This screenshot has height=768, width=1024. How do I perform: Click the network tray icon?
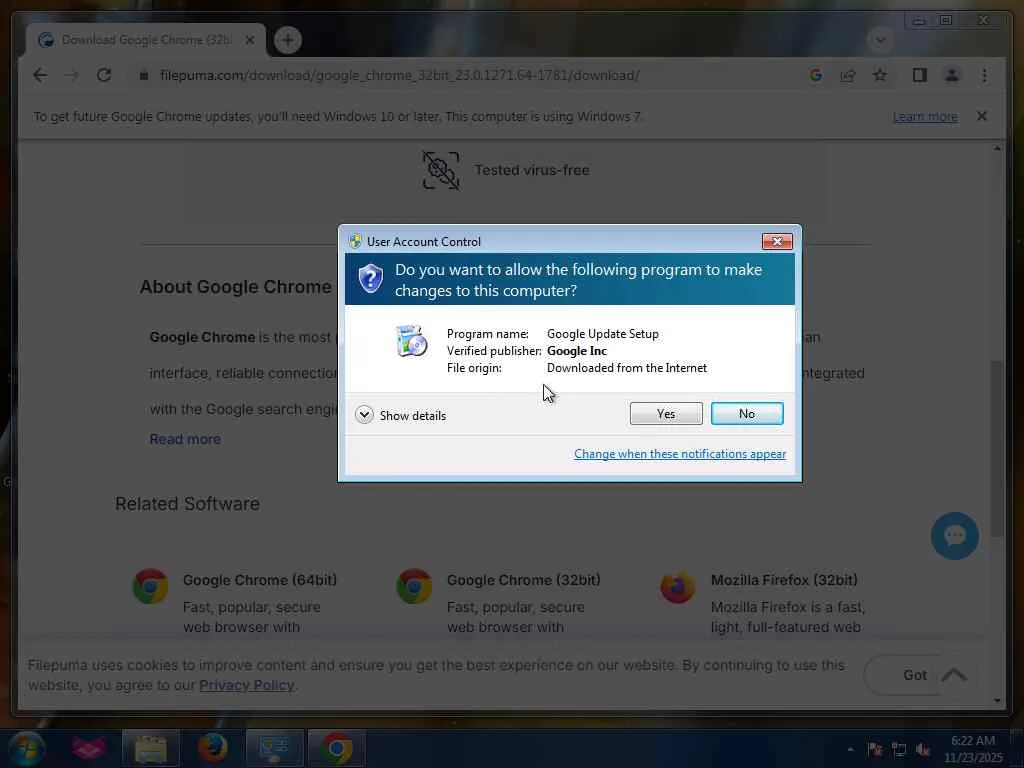pyautogui.click(x=899, y=750)
